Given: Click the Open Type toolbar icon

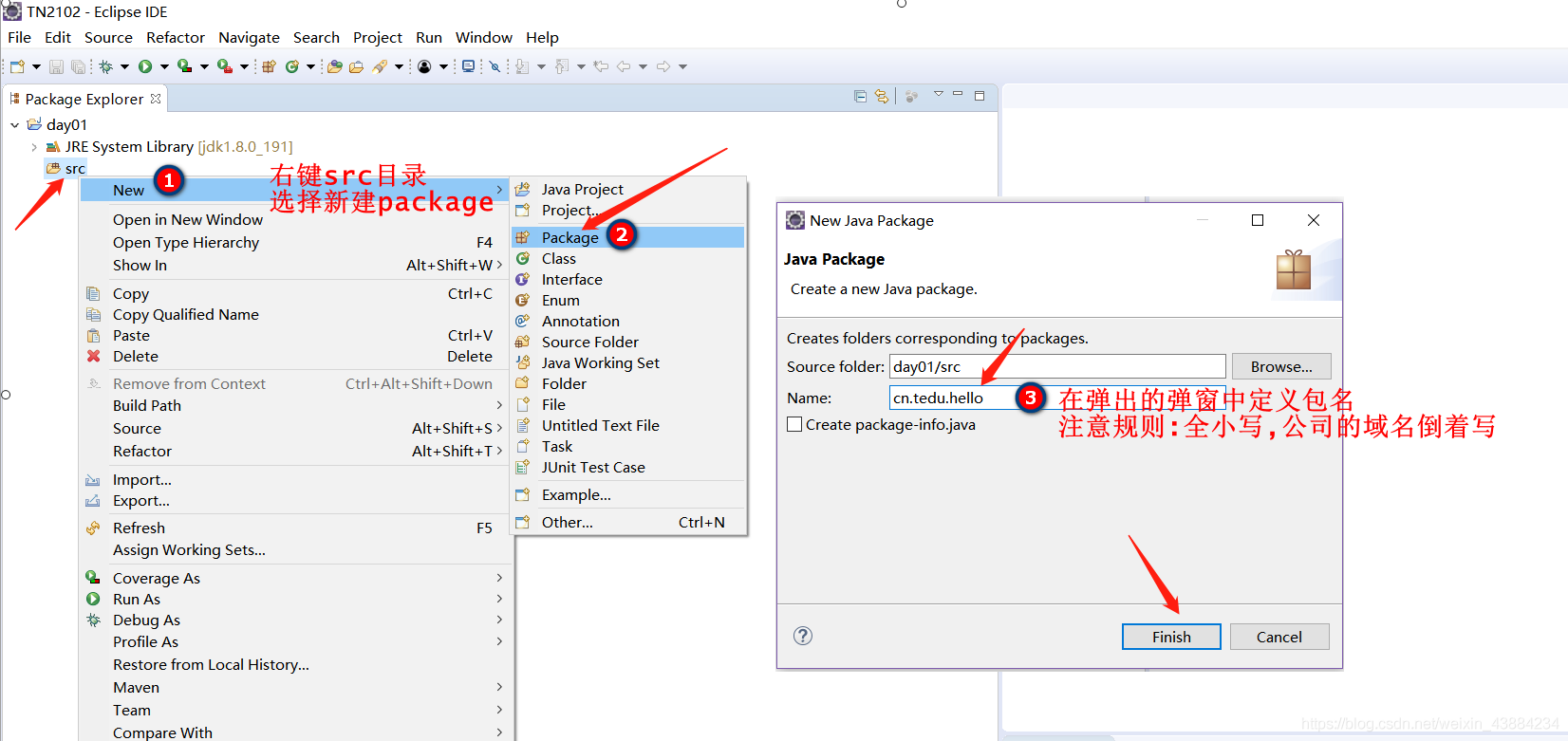Looking at the screenshot, I should point(334,66).
